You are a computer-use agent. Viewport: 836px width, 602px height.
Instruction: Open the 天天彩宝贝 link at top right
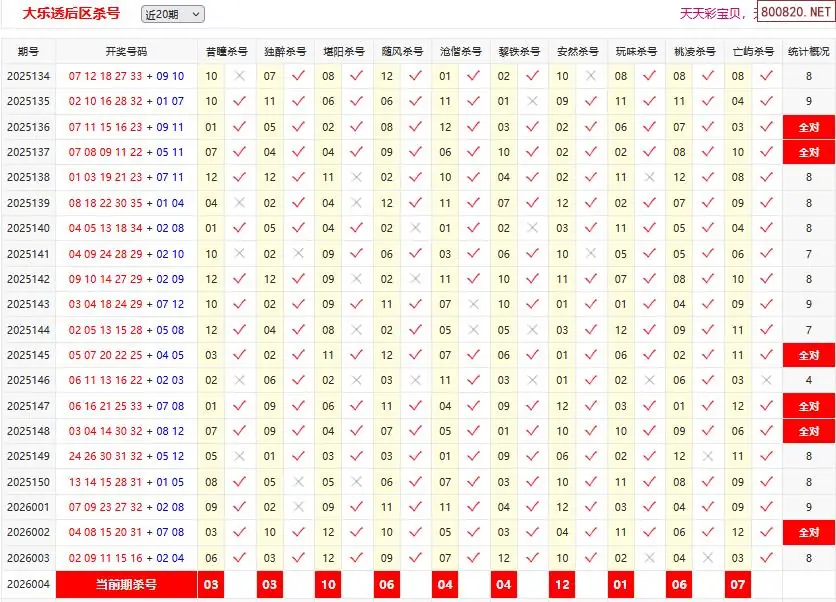[710, 13]
